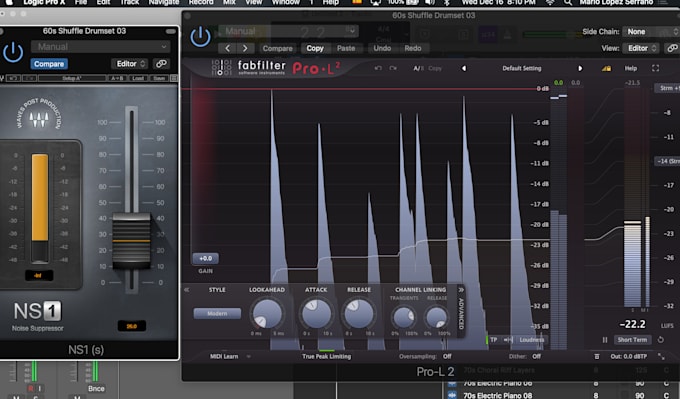This screenshot has height=399, width=680.
Task: Click the +0.0 Gain value box
Action: coord(206,258)
